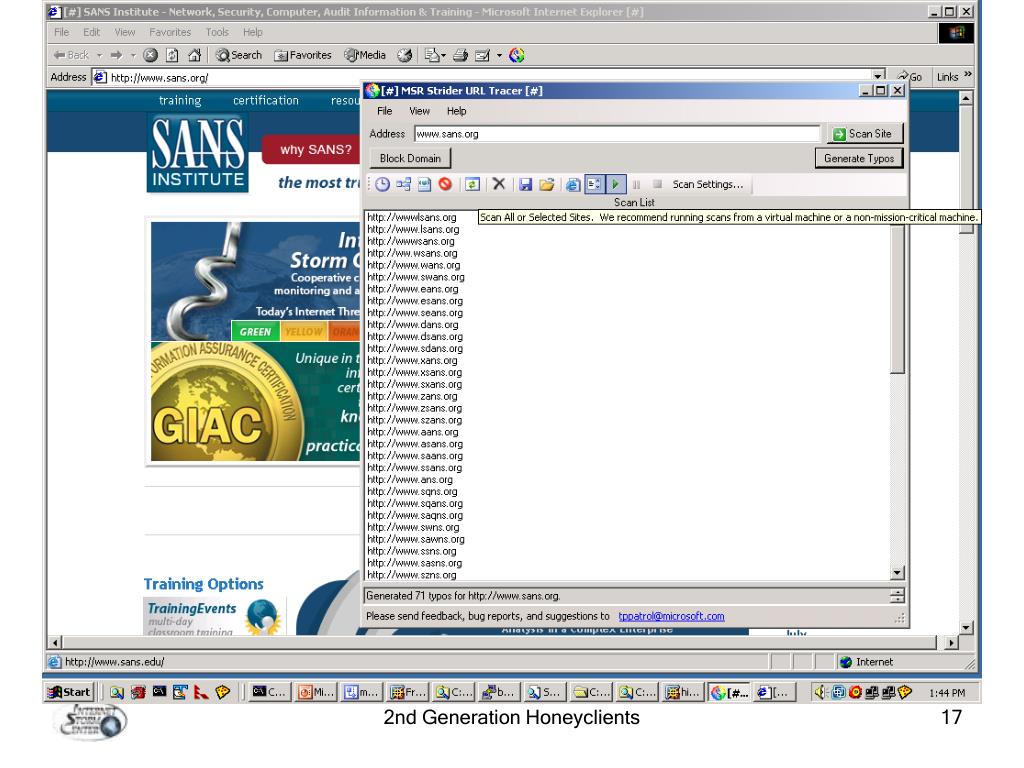
Task: Click the page icon third in Strider toolbar
Action: point(424,185)
